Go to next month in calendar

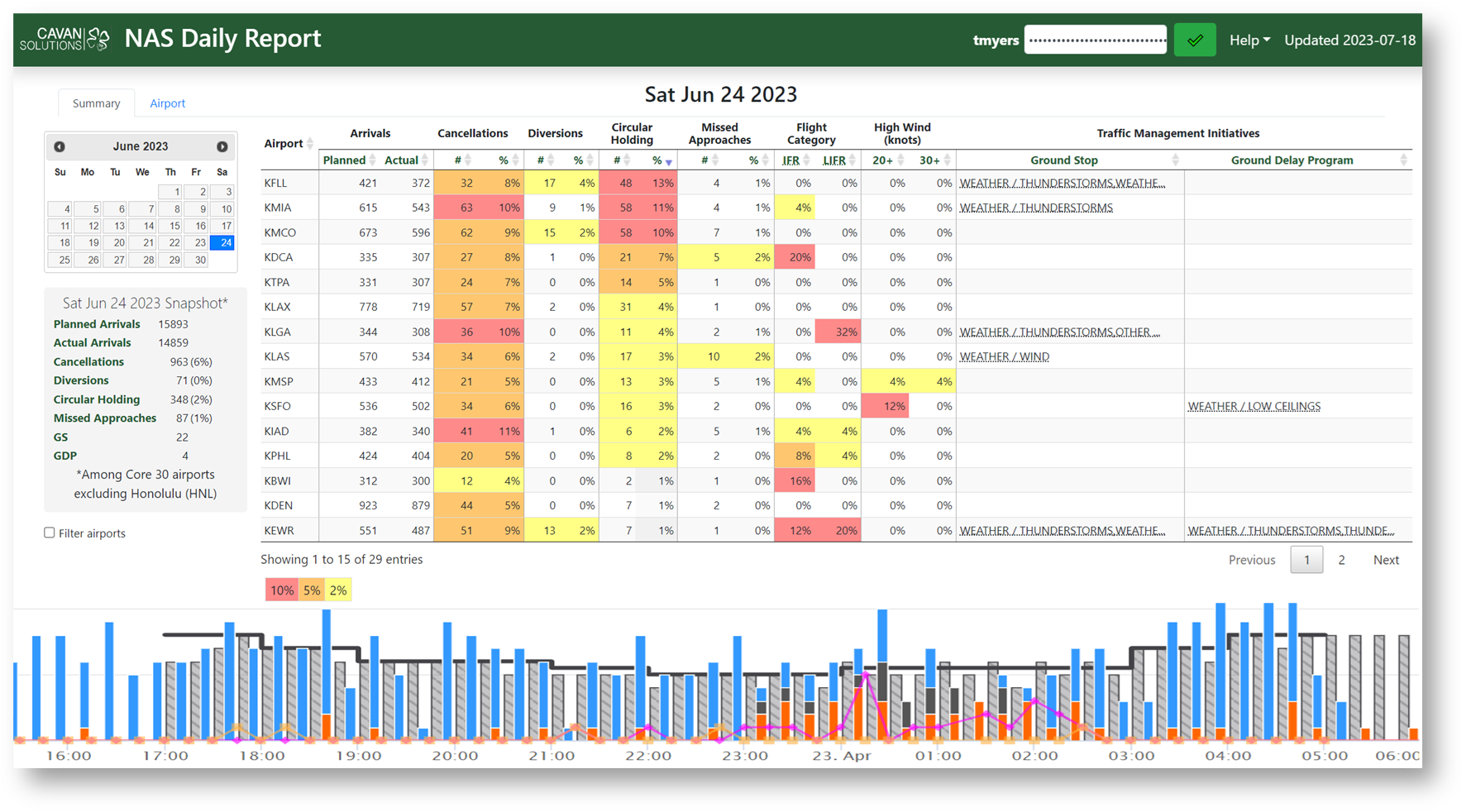coord(222,146)
